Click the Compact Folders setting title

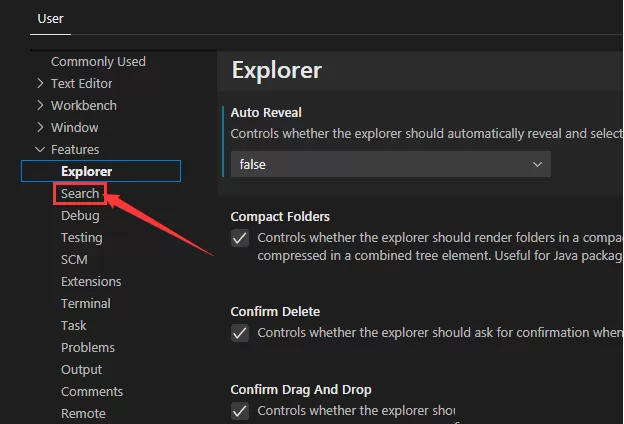point(280,217)
